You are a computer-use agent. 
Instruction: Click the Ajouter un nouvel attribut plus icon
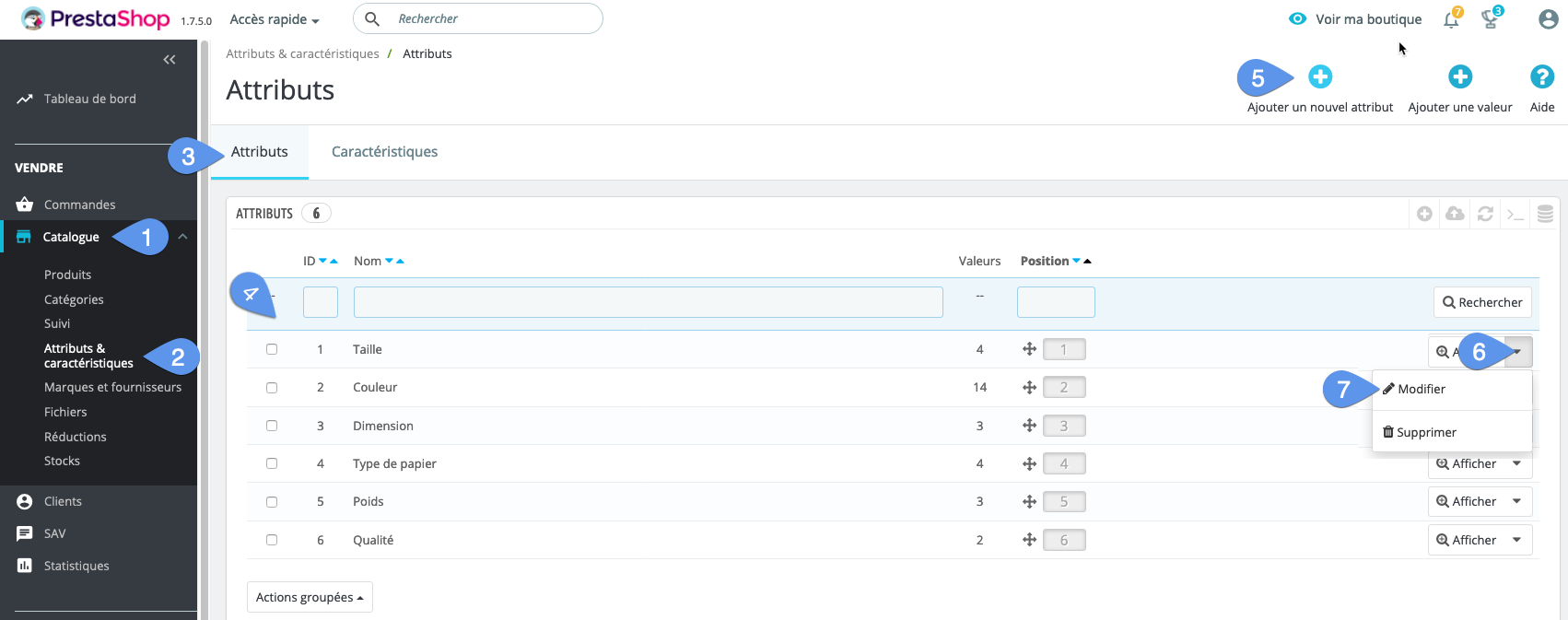pos(1320,76)
